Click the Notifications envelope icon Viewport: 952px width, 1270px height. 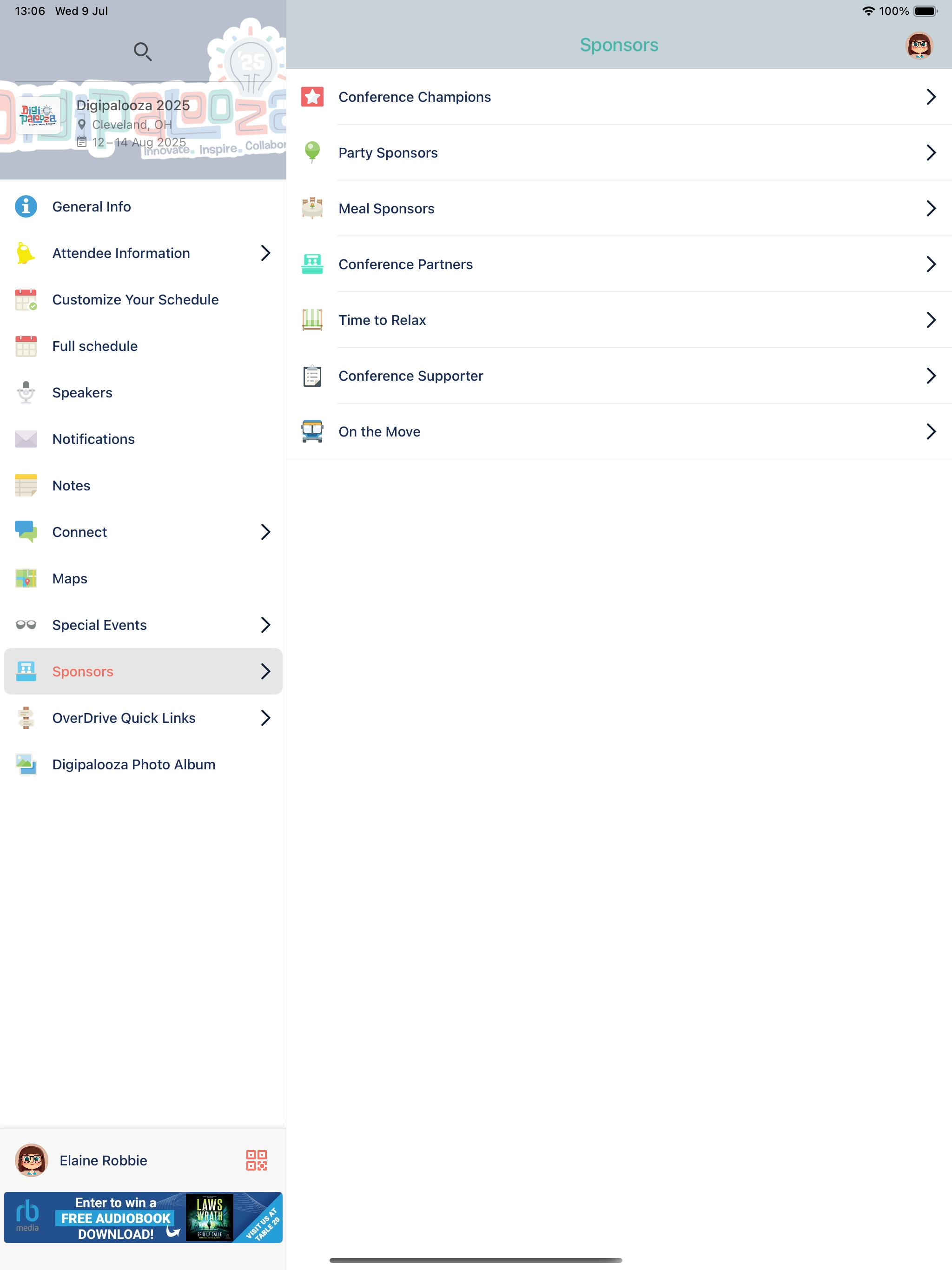tap(26, 439)
